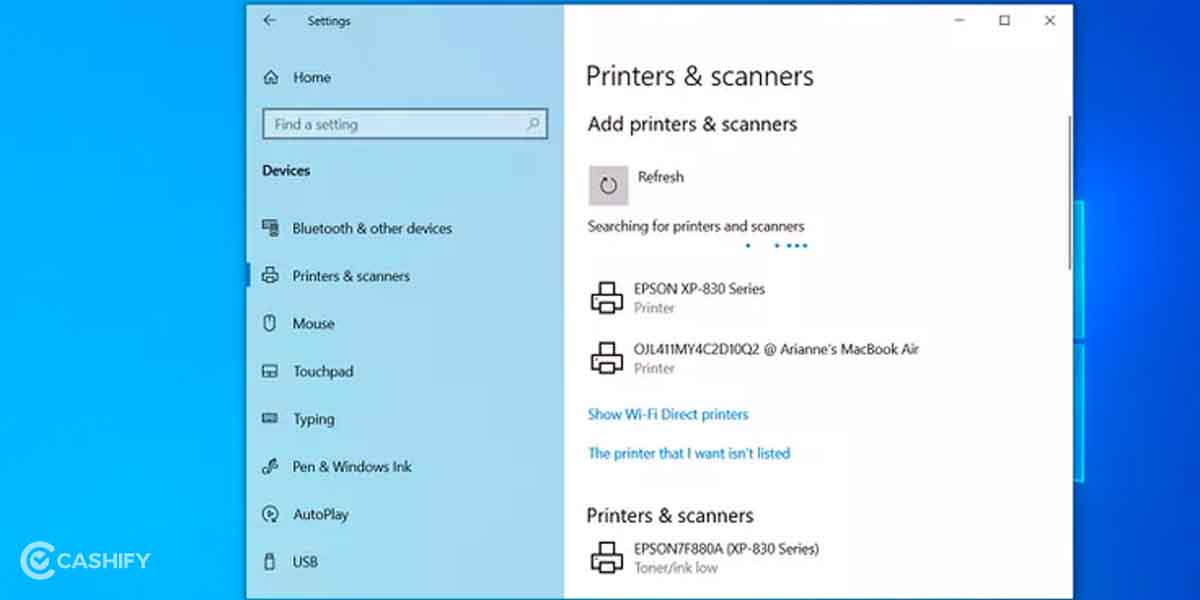
Task: Open Touchpad settings using its sidebar icon
Action: coord(270,371)
